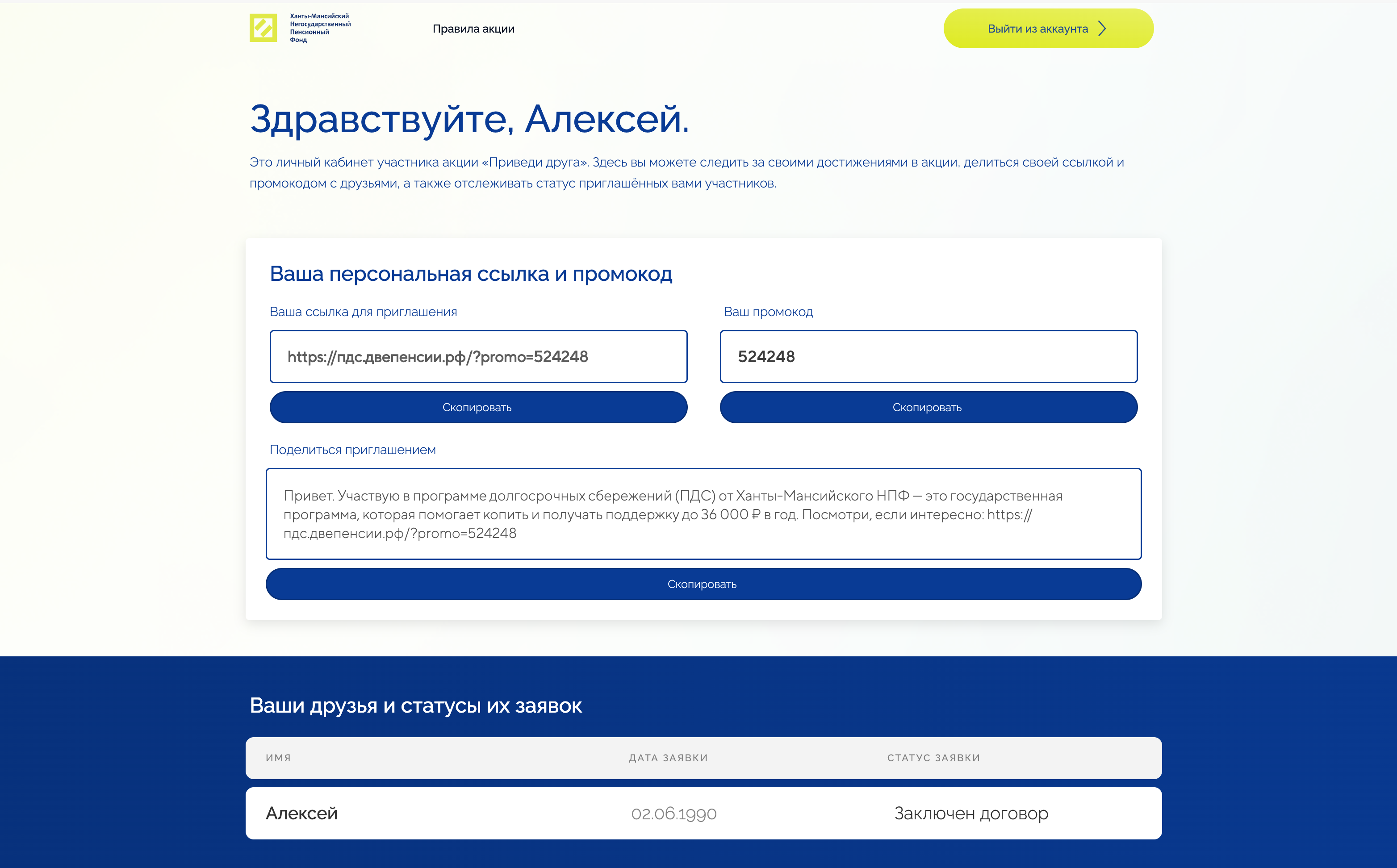Select the friend row named Алексей
The width and height of the screenshot is (1397, 868).
point(302,814)
